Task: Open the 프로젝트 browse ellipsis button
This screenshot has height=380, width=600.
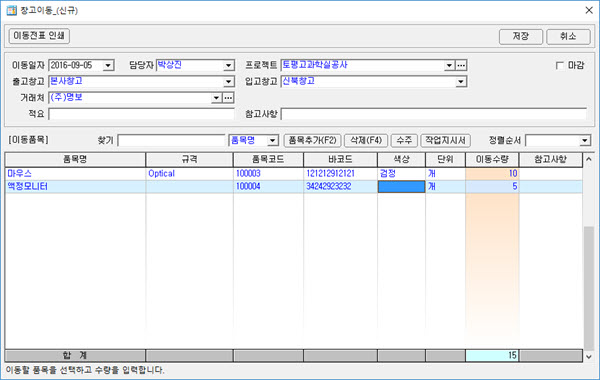Action: click(461, 65)
